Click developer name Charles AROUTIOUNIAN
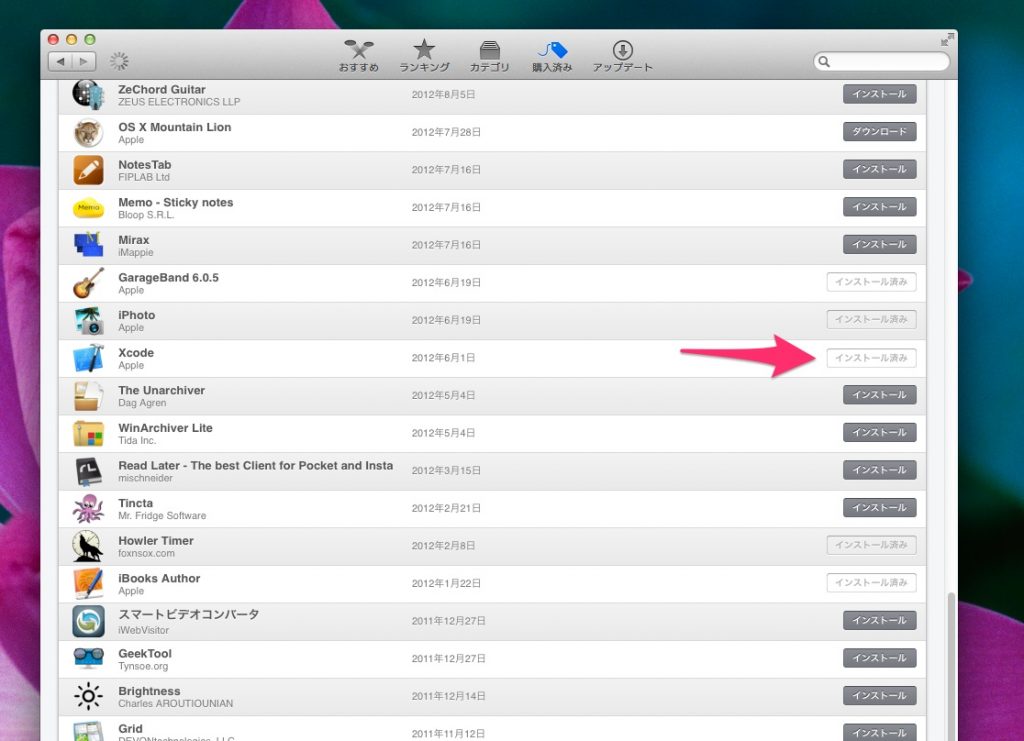1024x741 pixels. coord(176,704)
